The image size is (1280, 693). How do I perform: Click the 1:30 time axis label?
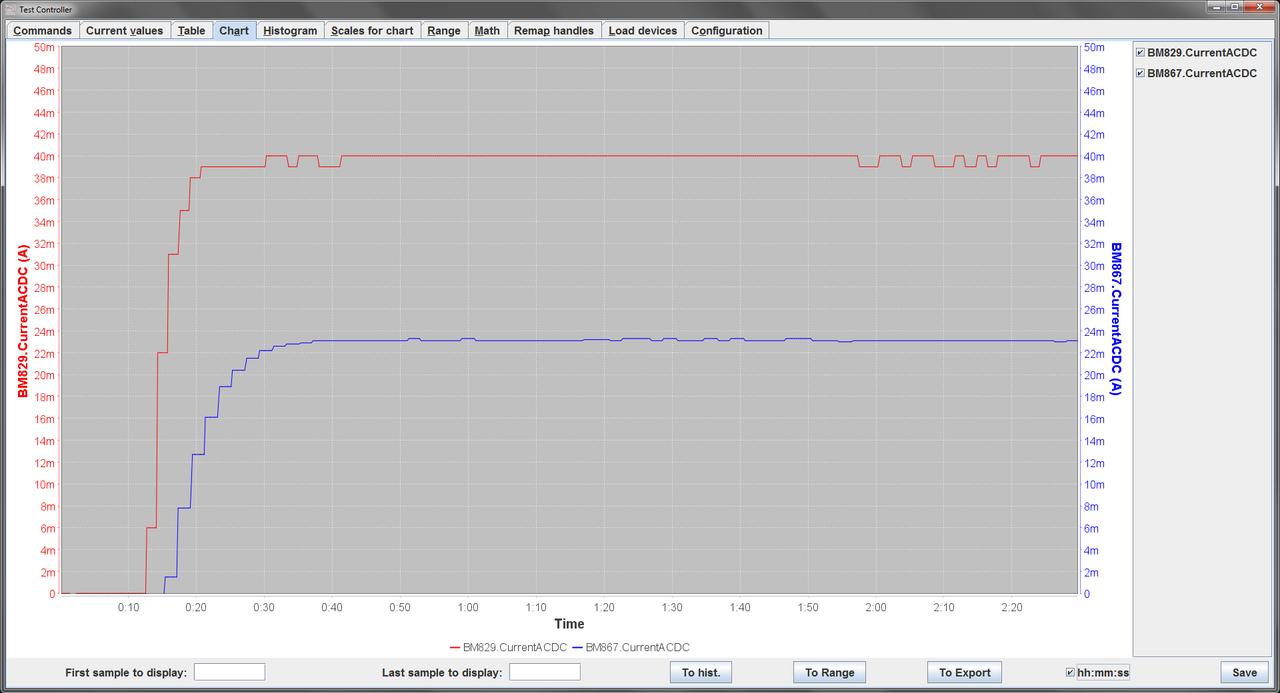click(671, 607)
